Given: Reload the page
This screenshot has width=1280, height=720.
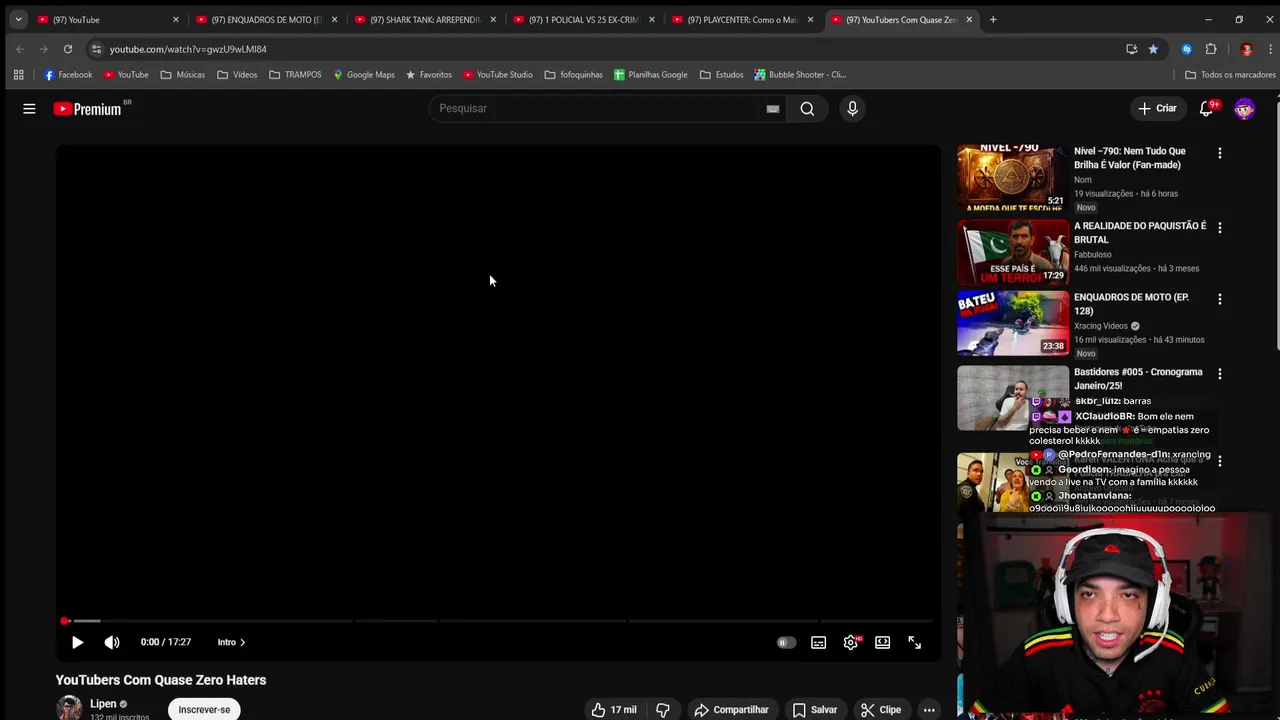Looking at the screenshot, I should click(x=67, y=49).
